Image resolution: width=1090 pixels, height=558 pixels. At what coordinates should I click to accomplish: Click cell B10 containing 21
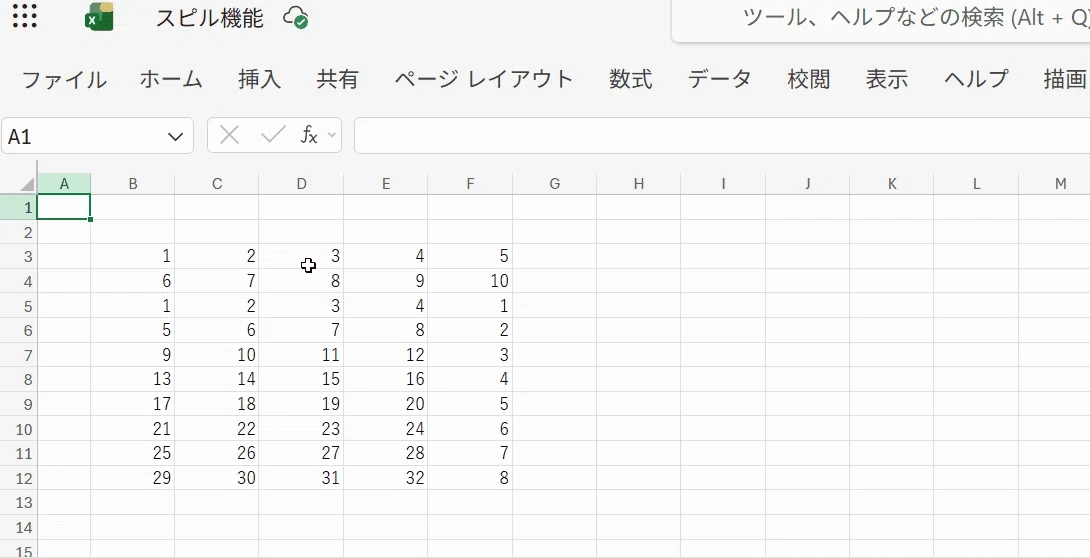(x=133, y=429)
